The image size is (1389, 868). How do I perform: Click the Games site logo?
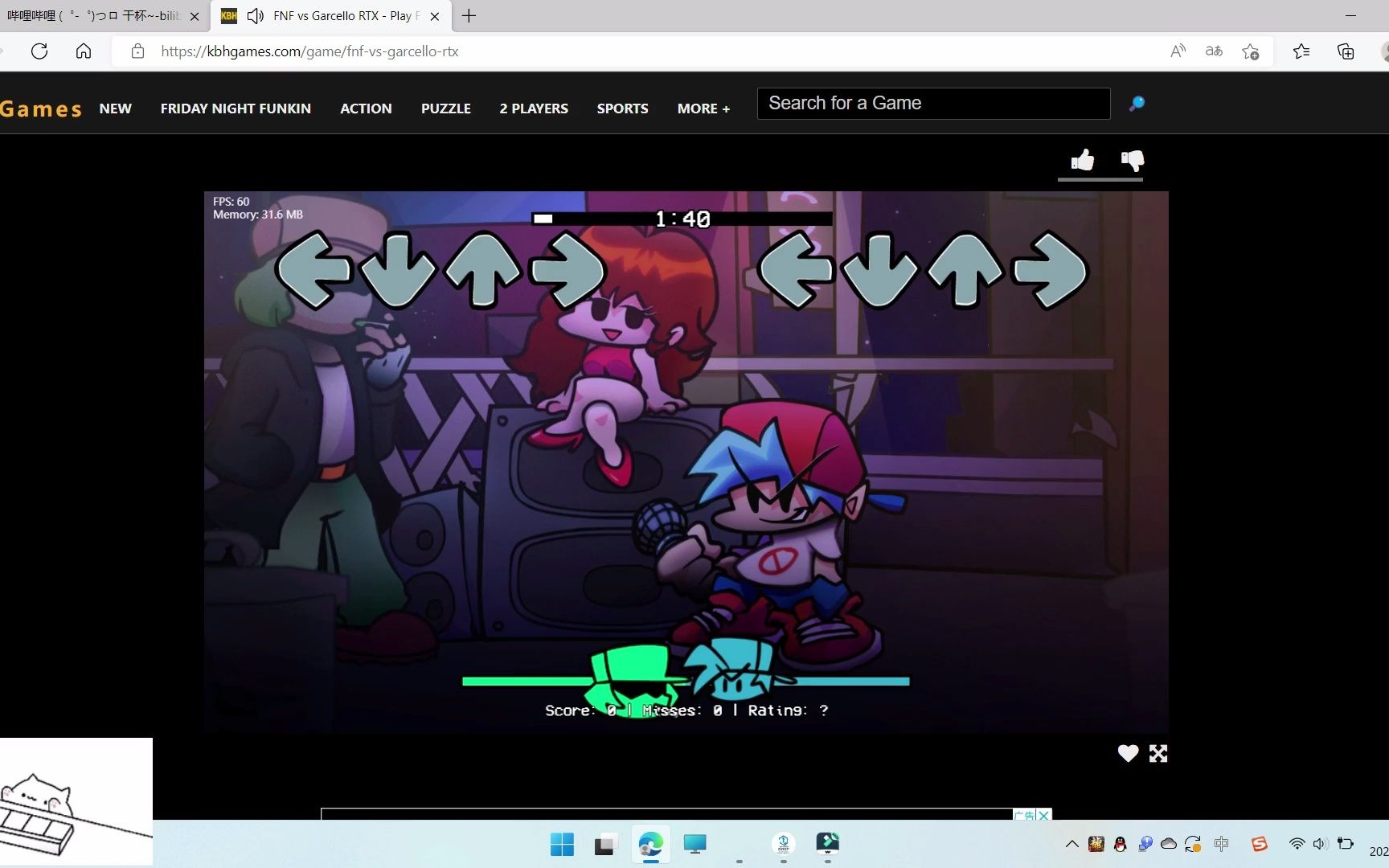point(41,108)
